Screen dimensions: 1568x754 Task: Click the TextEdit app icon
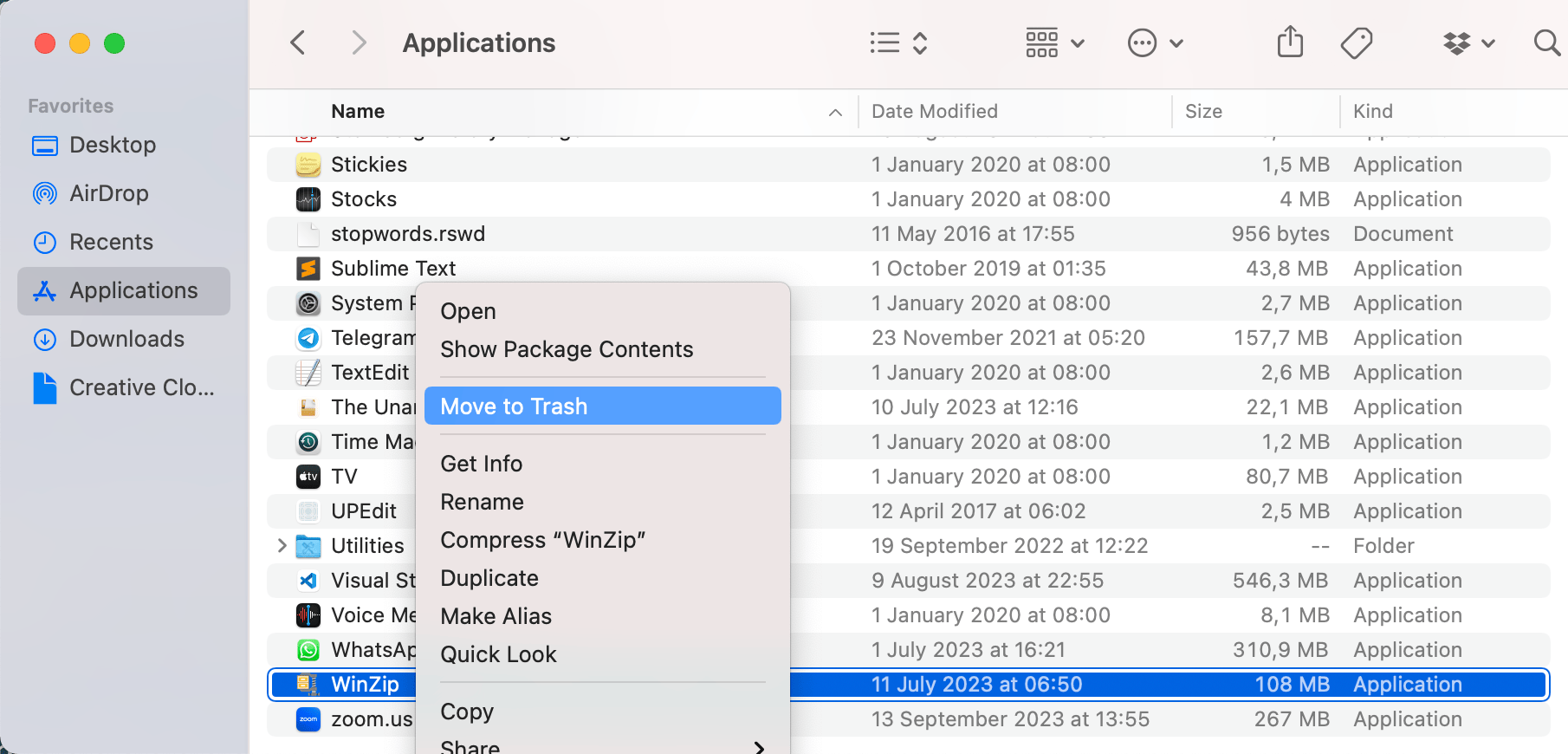pyautogui.click(x=308, y=373)
